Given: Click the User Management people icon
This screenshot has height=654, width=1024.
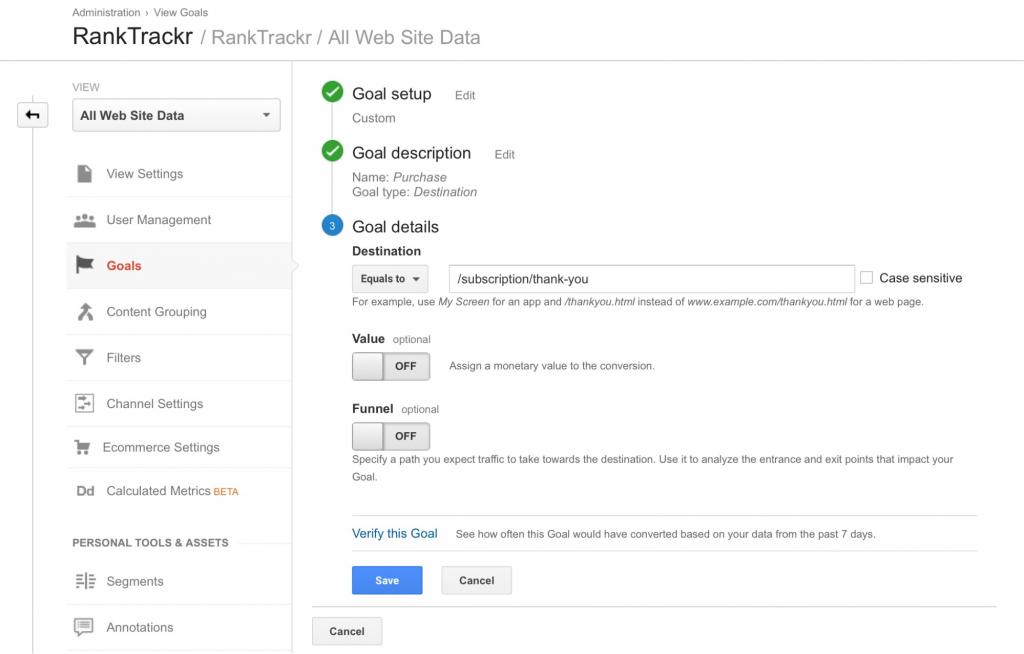Looking at the screenshot, I should 85,220.
